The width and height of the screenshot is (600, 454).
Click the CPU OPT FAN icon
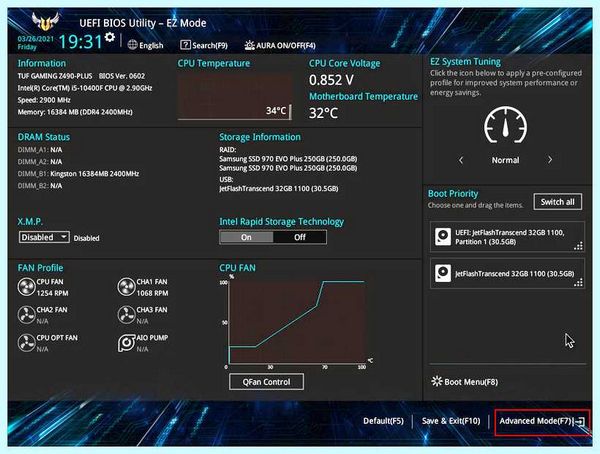26,343
